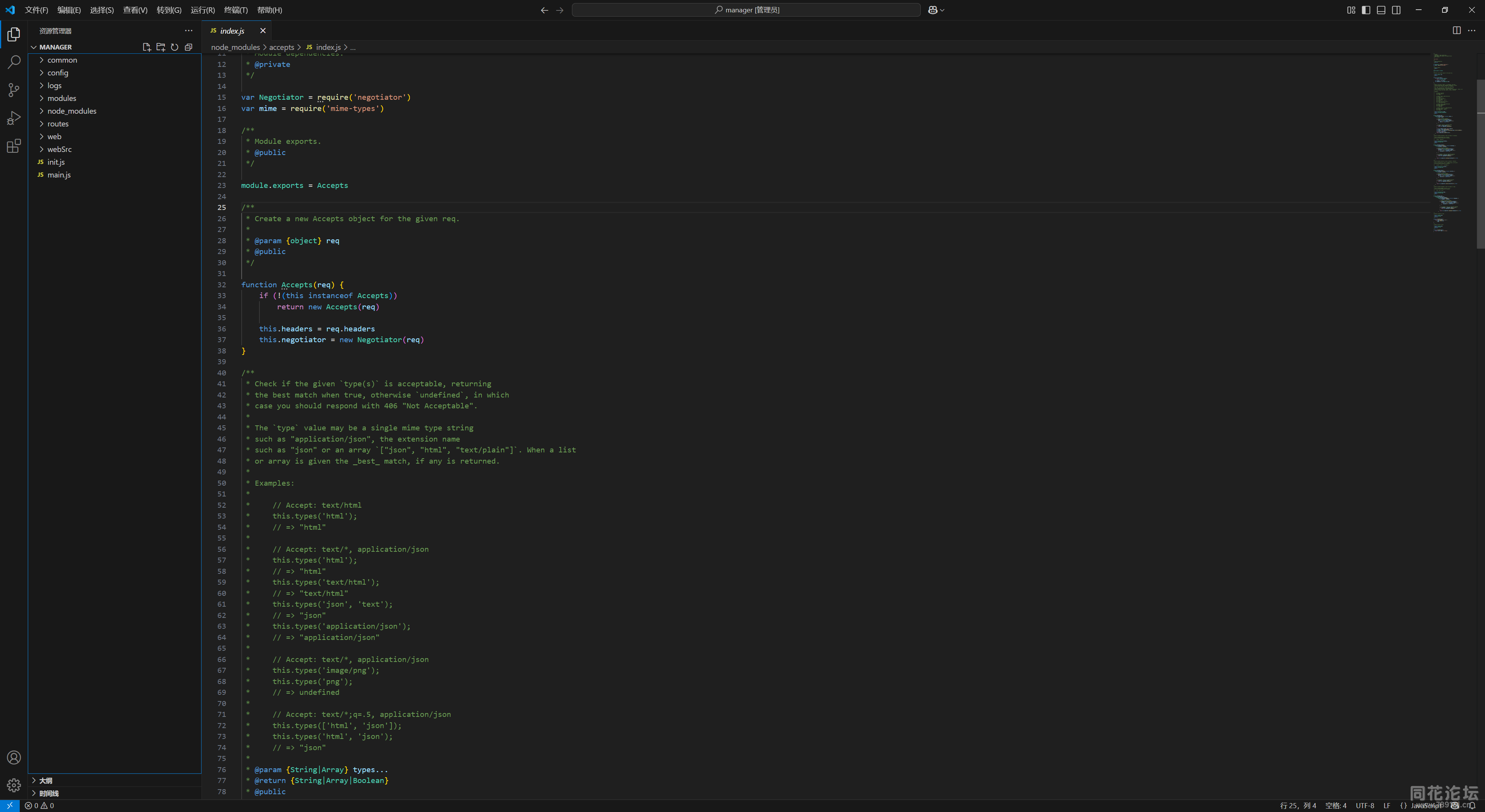The width and height of the screenshot is (1485, 812).
Task: Open Copilot status icon in status bar
Action: point(1454,806)
